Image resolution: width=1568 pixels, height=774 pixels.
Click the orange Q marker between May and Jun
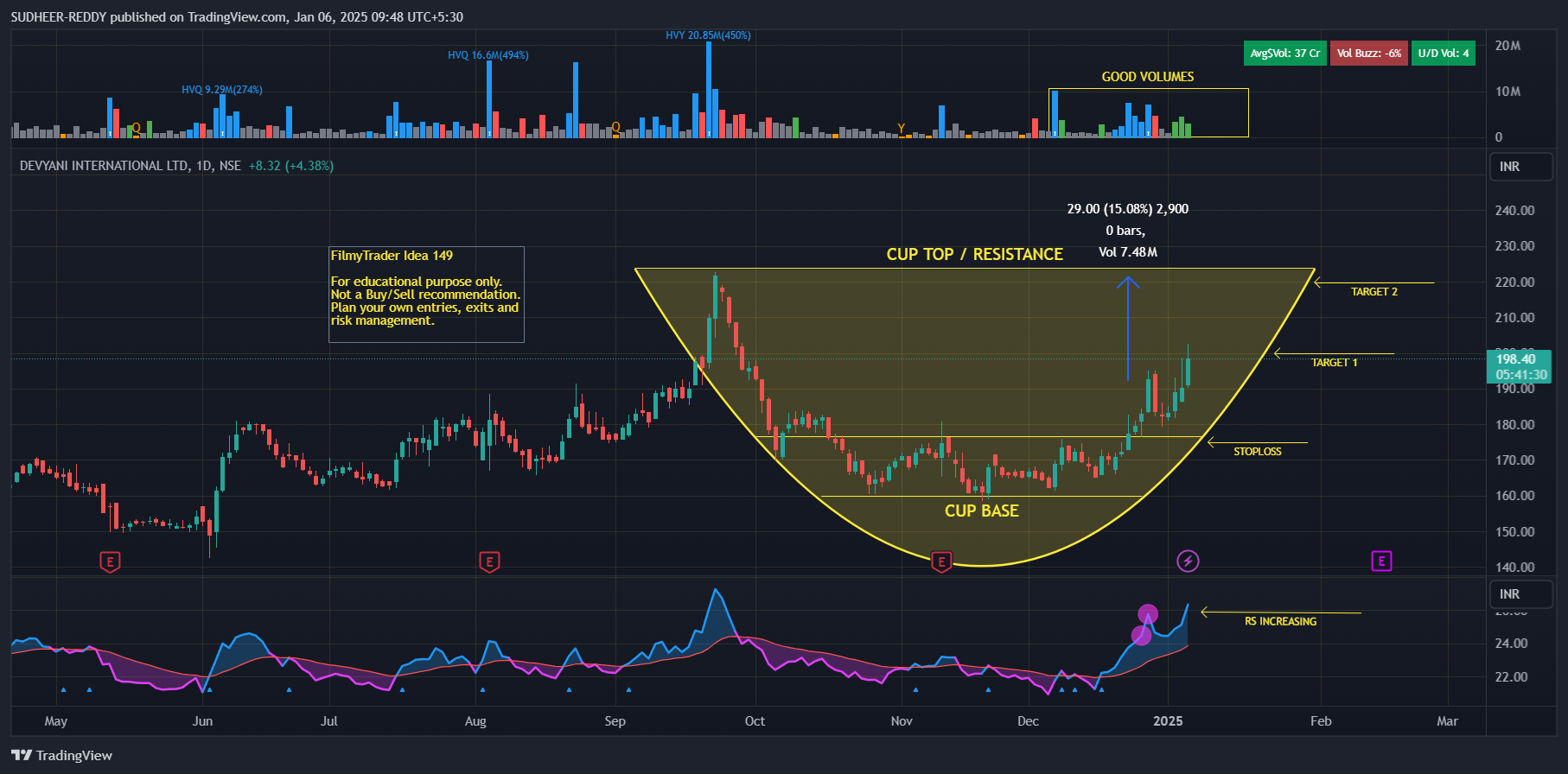[x=136, y=128]
